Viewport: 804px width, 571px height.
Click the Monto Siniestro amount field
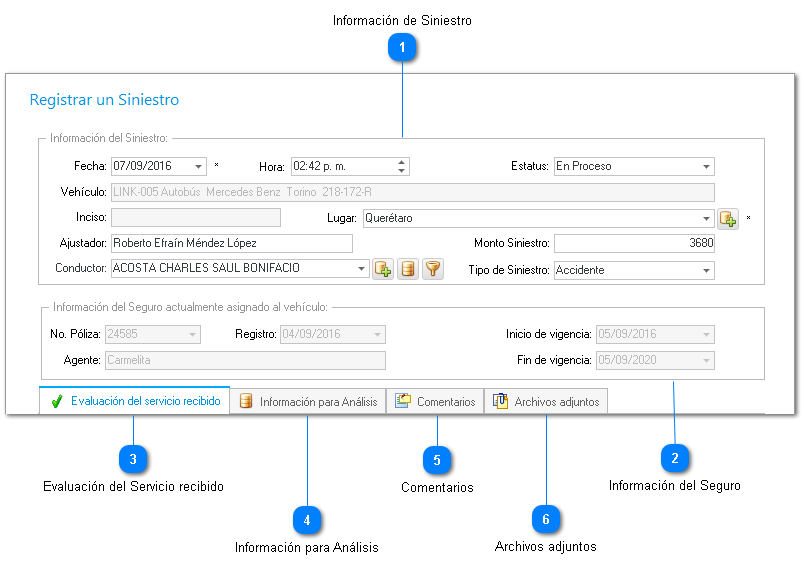[634, 243]
